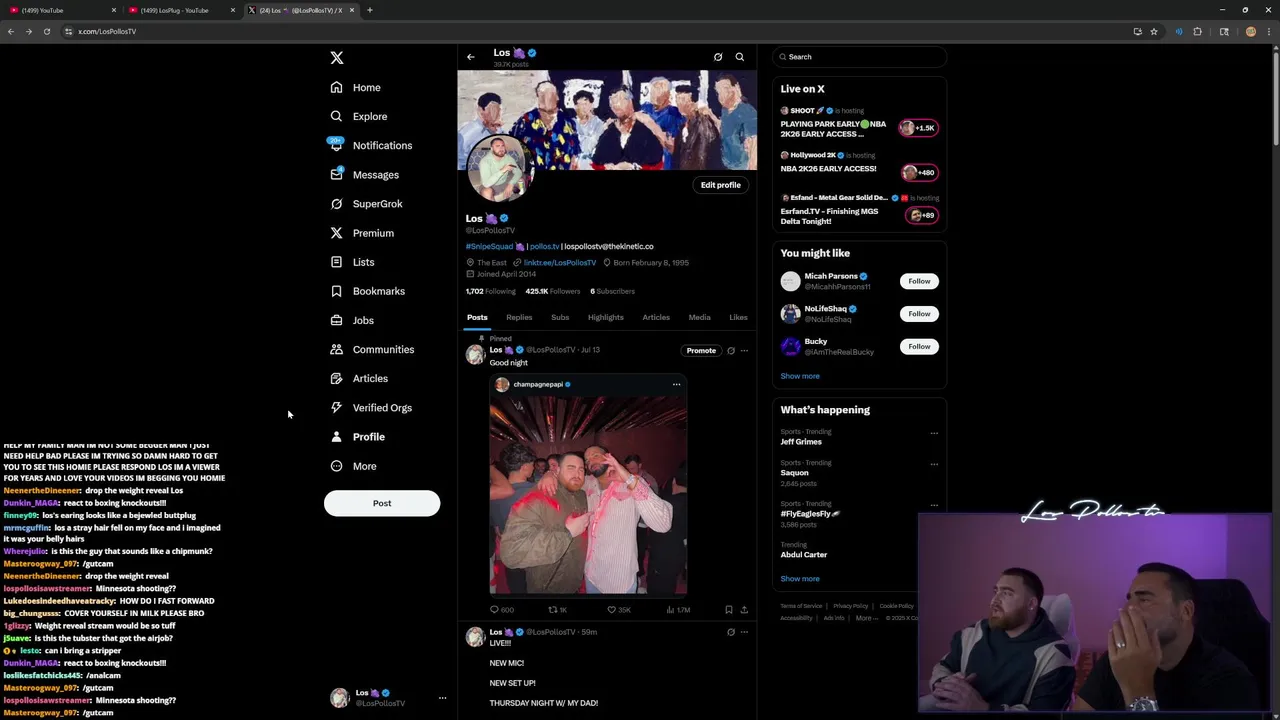Click Promote on pinned post
The width and height of the screenshot is (1280, 720).
tap(701, 351)
